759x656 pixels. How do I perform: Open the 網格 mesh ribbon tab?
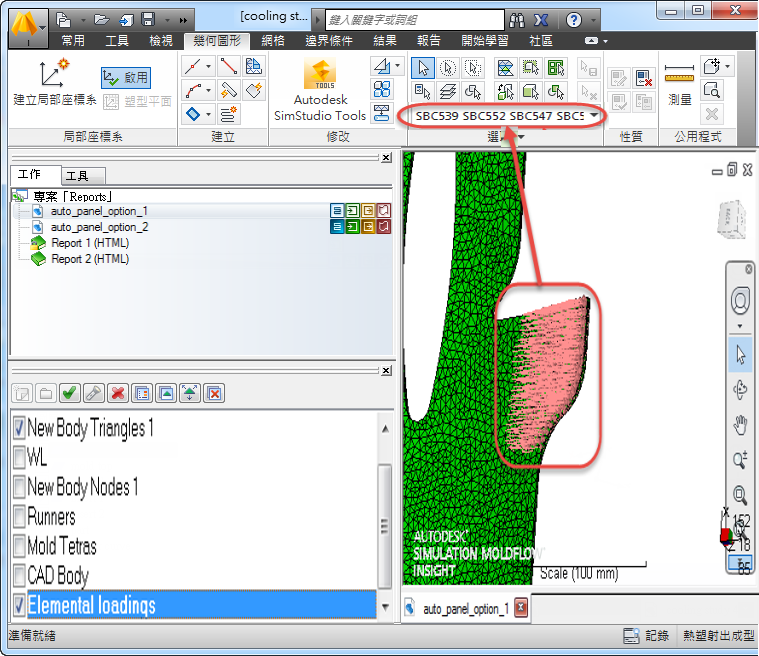(273, 41)
